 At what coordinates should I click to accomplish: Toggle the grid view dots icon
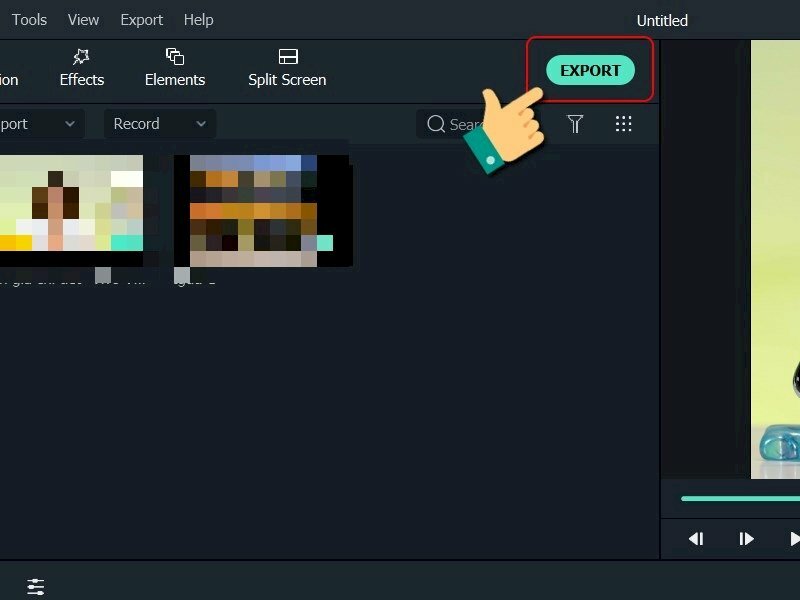click(x=624, y=124)
